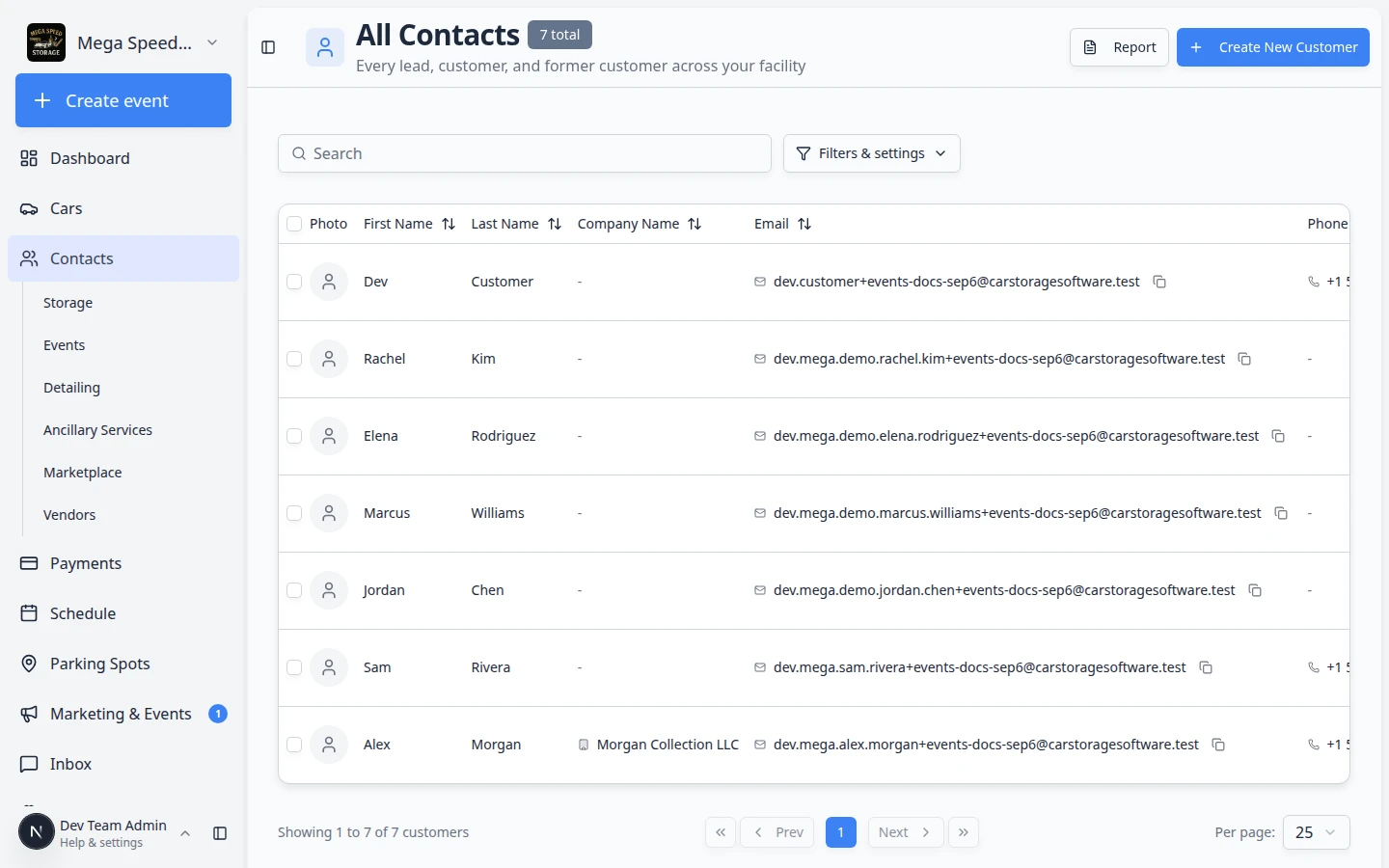Check the box for Rachel Kim

(294, 359)
